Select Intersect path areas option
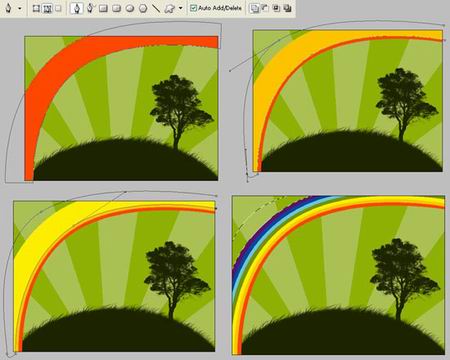The width and height of the screenshot is (450, 360). point(276,8)
